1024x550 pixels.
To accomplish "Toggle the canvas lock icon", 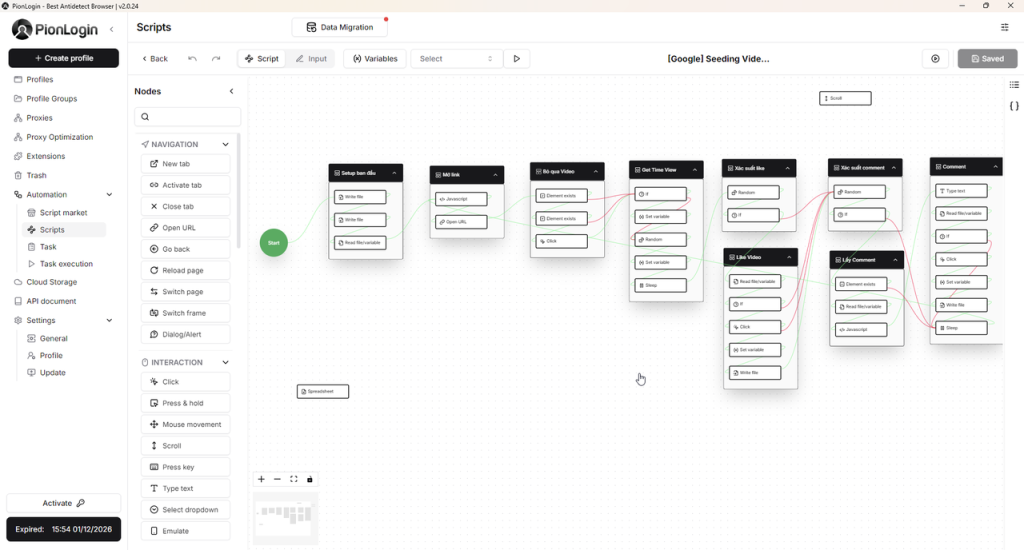I will 310,479.
